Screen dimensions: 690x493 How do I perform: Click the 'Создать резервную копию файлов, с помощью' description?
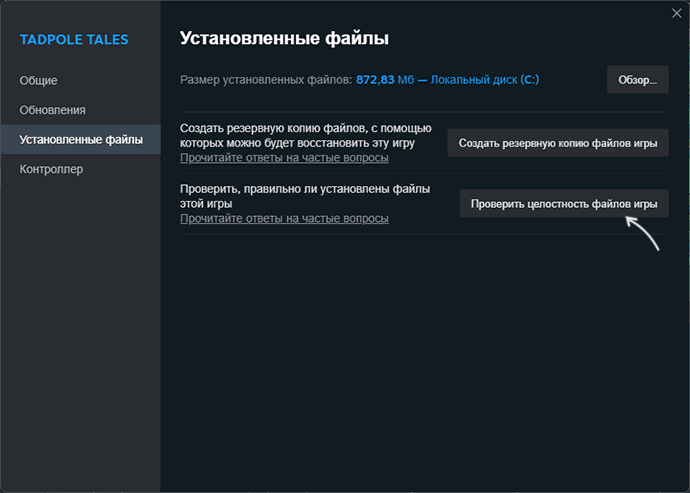(x=306, y=129)
